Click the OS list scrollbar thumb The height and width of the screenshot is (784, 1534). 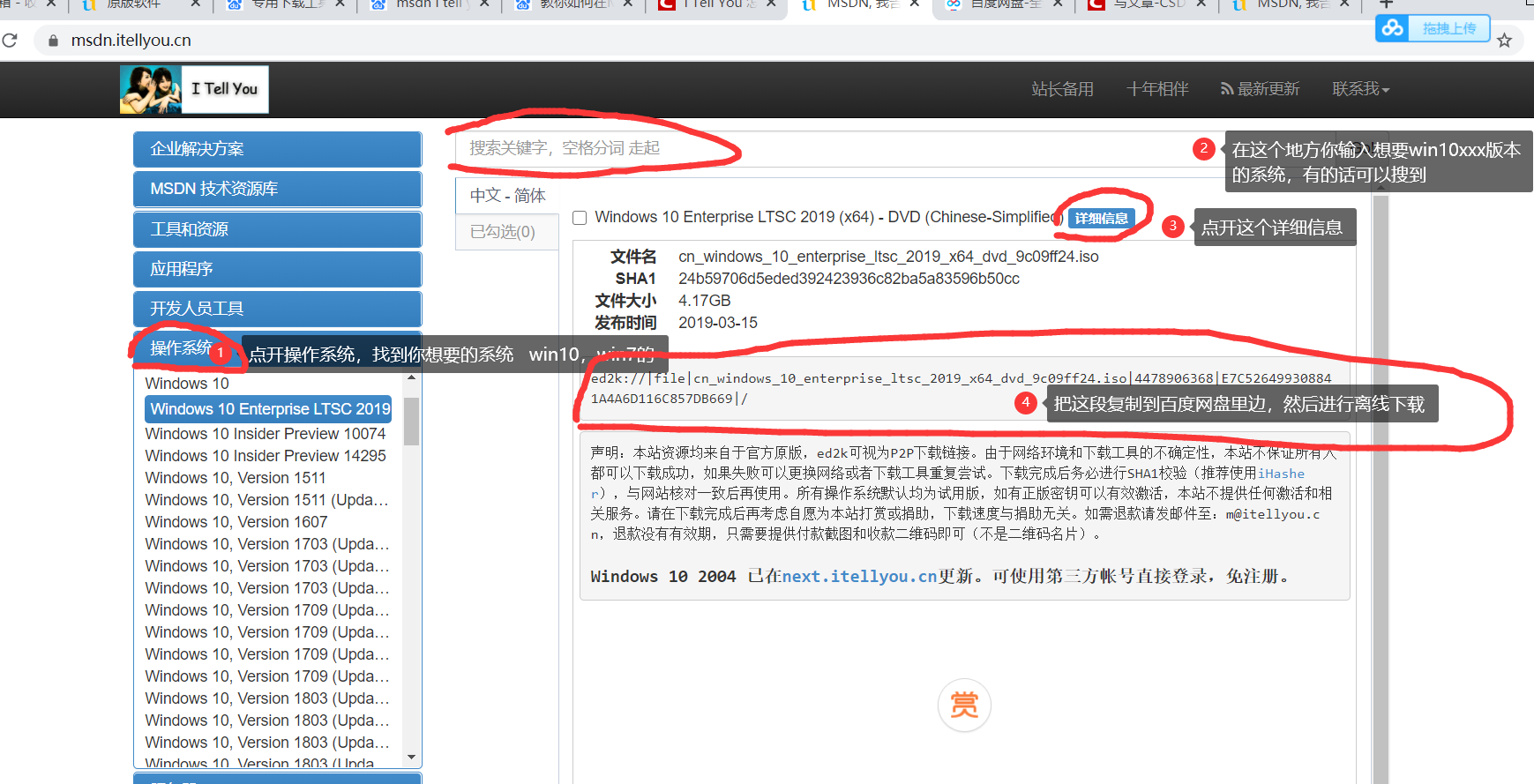tap(411, 422)
